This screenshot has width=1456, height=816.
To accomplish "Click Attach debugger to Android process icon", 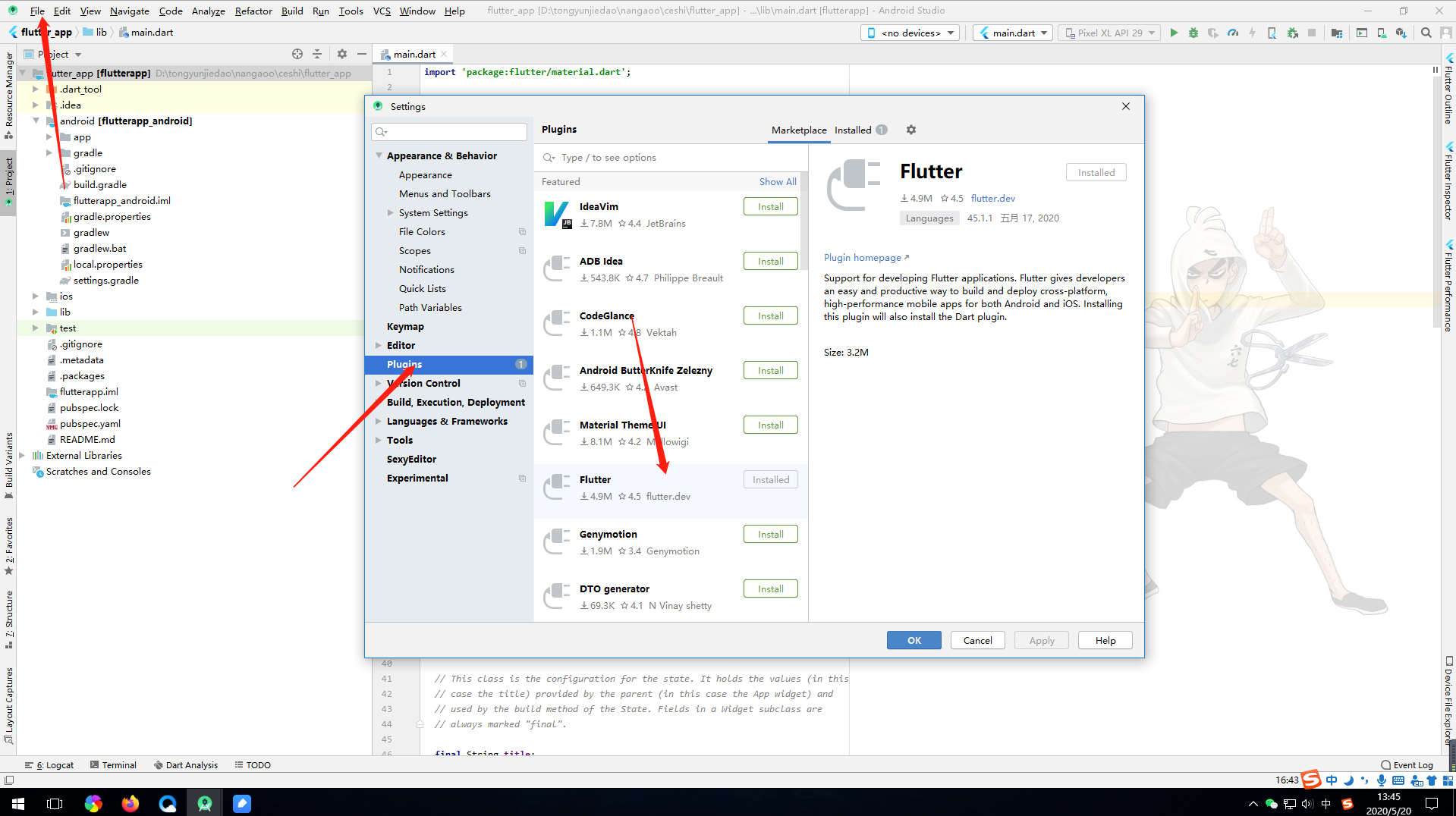I will click(x=1292, y=33).
